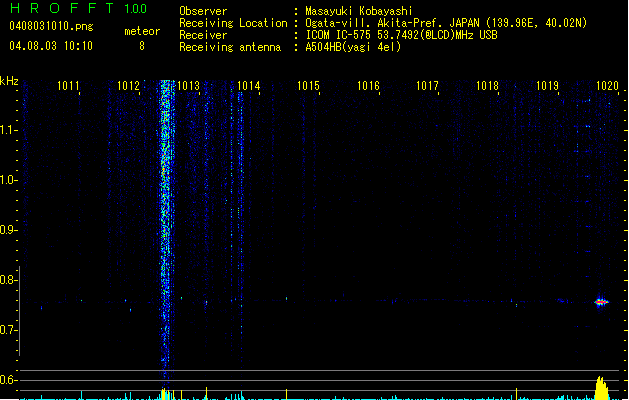629x400 pixels.
Task: Click the 1019 time axis marker
Action: point(547,86)
